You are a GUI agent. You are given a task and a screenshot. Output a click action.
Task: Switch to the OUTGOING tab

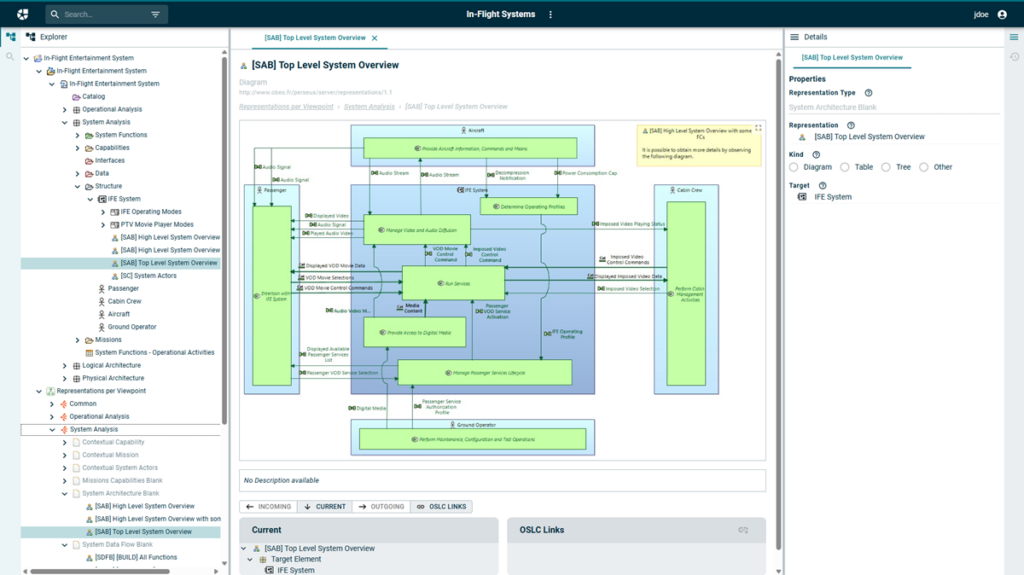pos(381,507)
